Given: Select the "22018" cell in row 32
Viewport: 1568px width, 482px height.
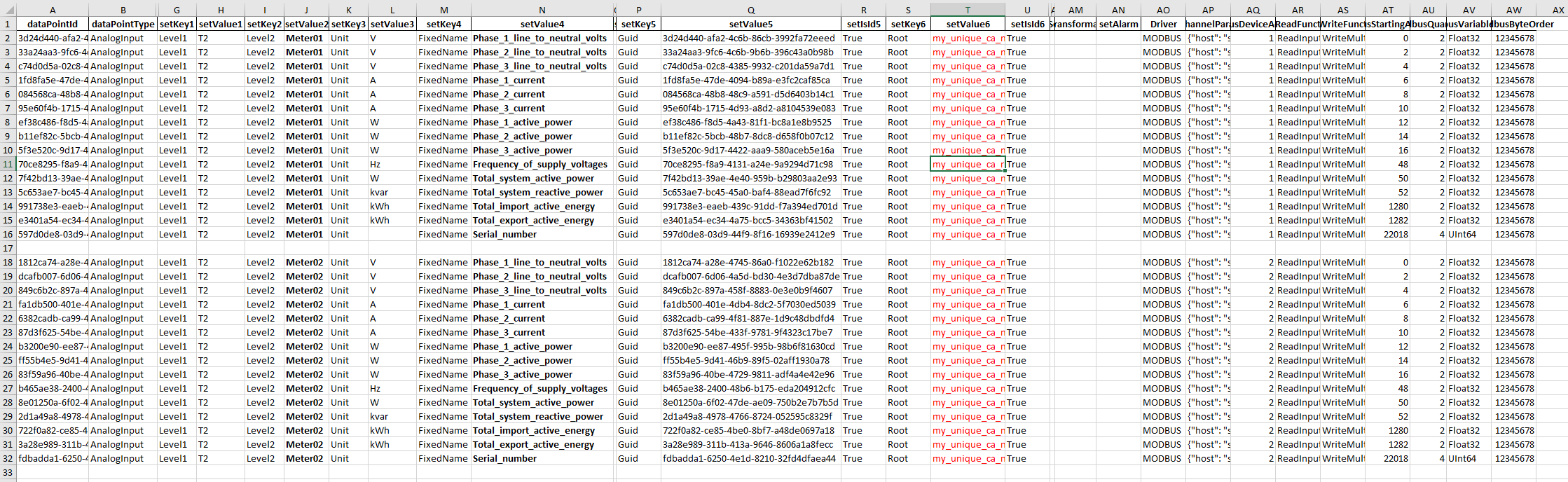Looking at the screenshot, I should click(x=1387, y=458).
